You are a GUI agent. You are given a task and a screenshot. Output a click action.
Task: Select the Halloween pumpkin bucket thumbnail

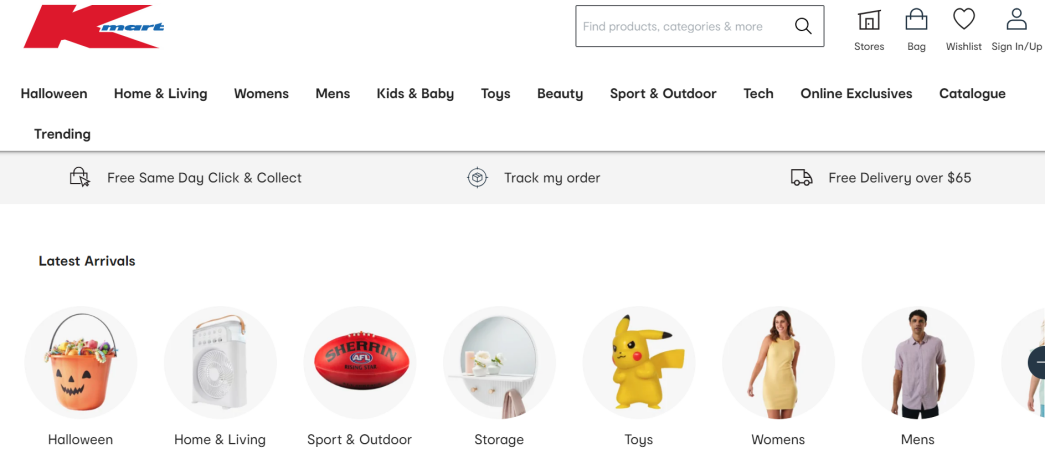pos(81,362)
